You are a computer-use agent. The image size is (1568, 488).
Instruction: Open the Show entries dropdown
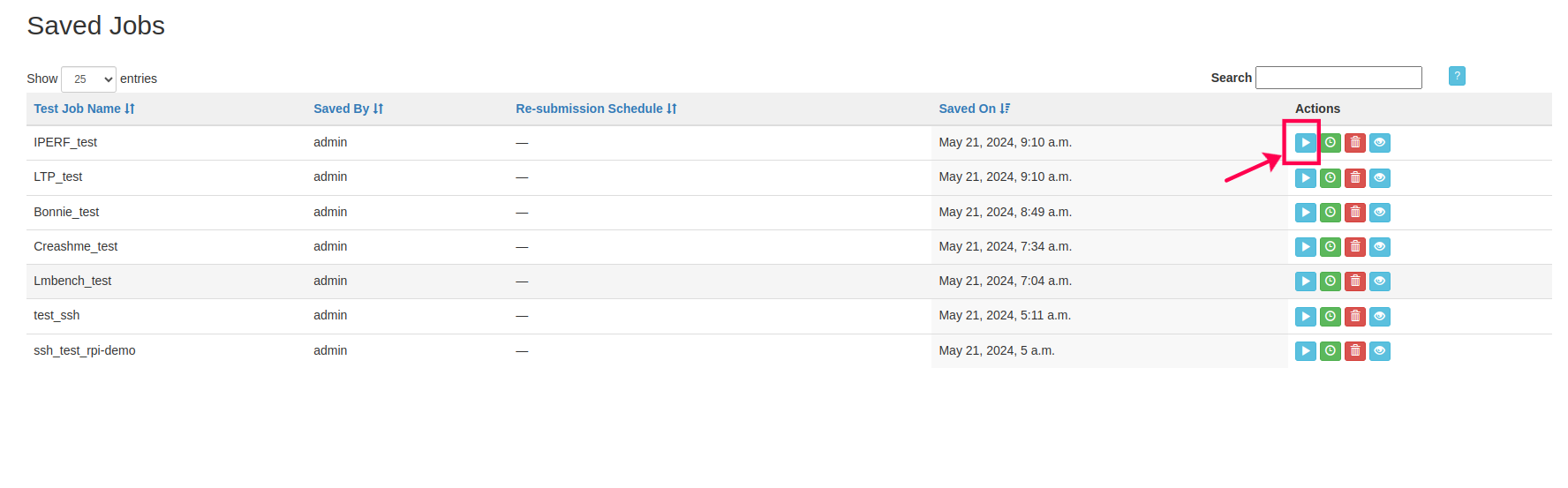pos(88,79)
